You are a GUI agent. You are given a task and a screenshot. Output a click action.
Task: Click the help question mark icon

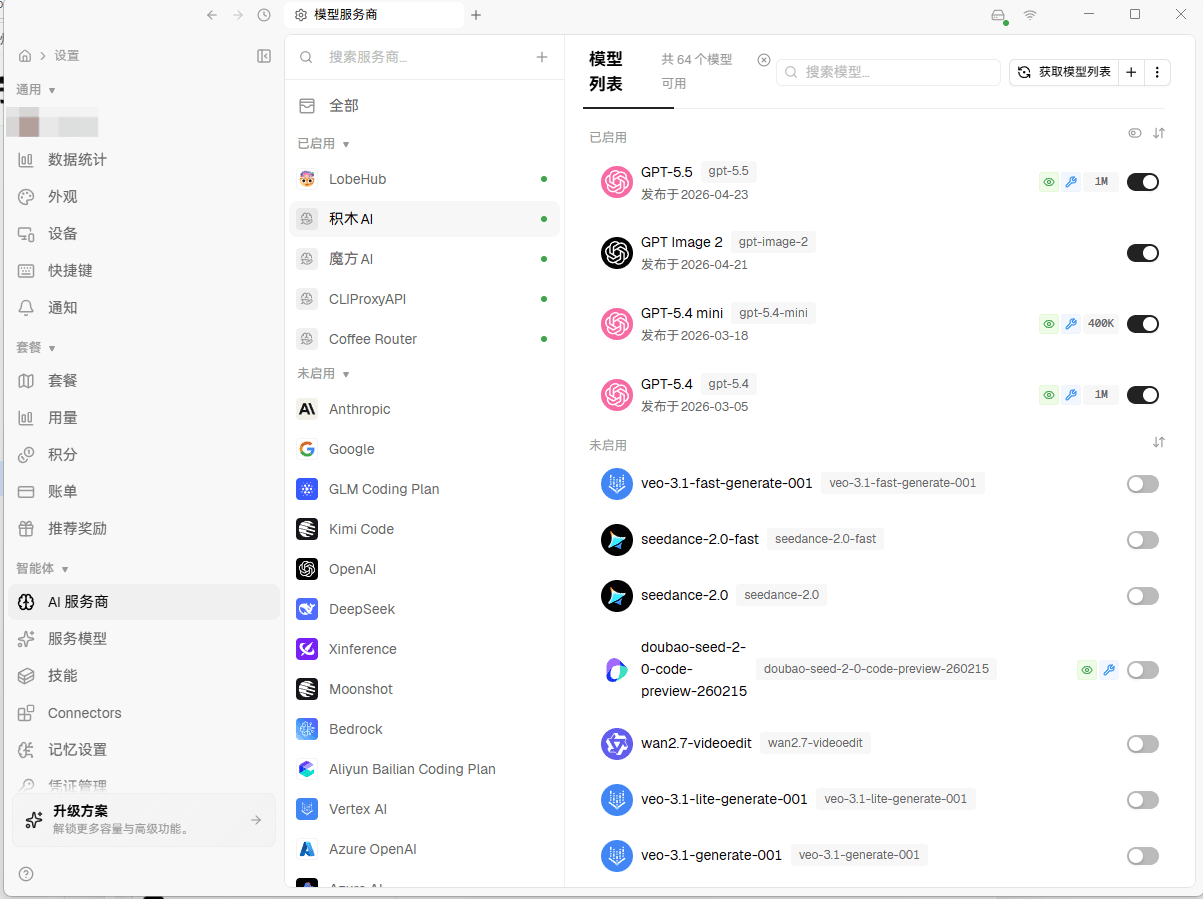tap(26, 874)
